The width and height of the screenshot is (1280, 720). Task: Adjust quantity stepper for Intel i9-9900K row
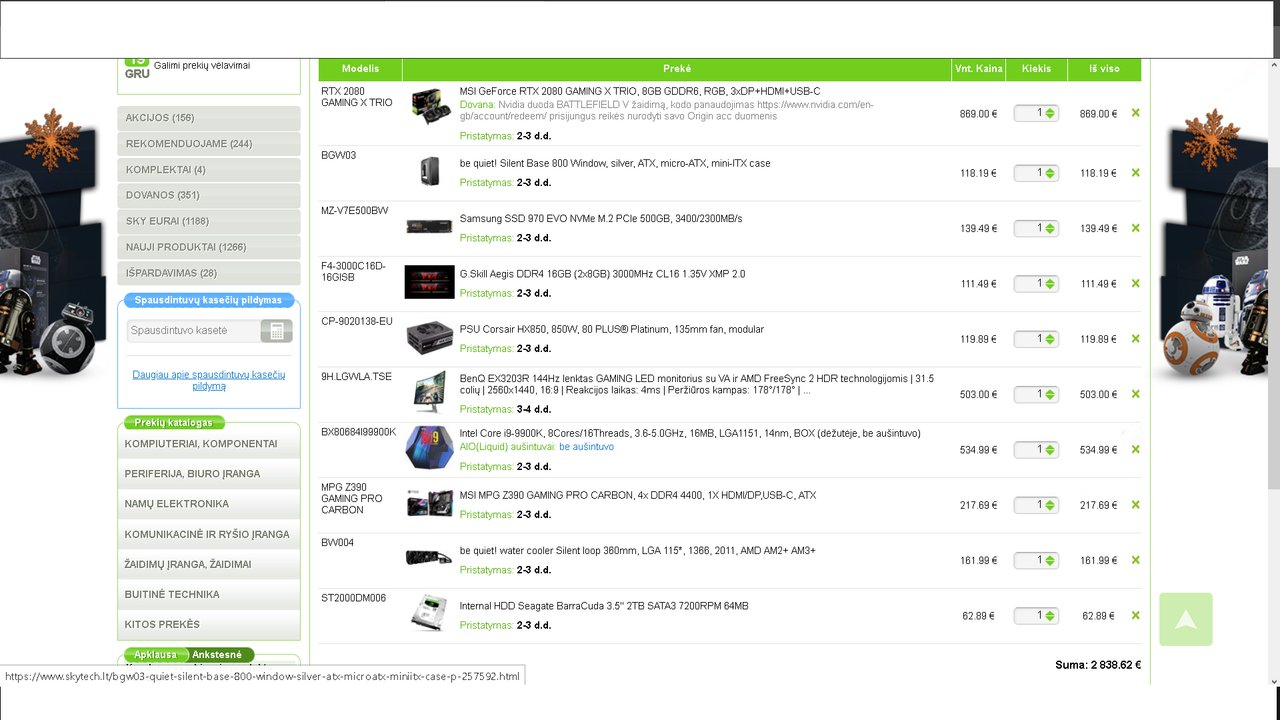point(1050,450)
